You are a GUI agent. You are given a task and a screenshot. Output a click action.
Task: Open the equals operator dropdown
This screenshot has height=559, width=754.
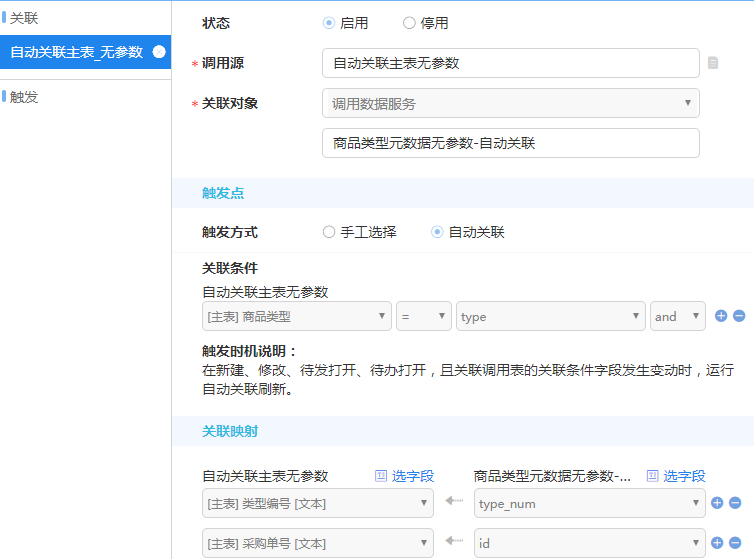coord(423,316)
